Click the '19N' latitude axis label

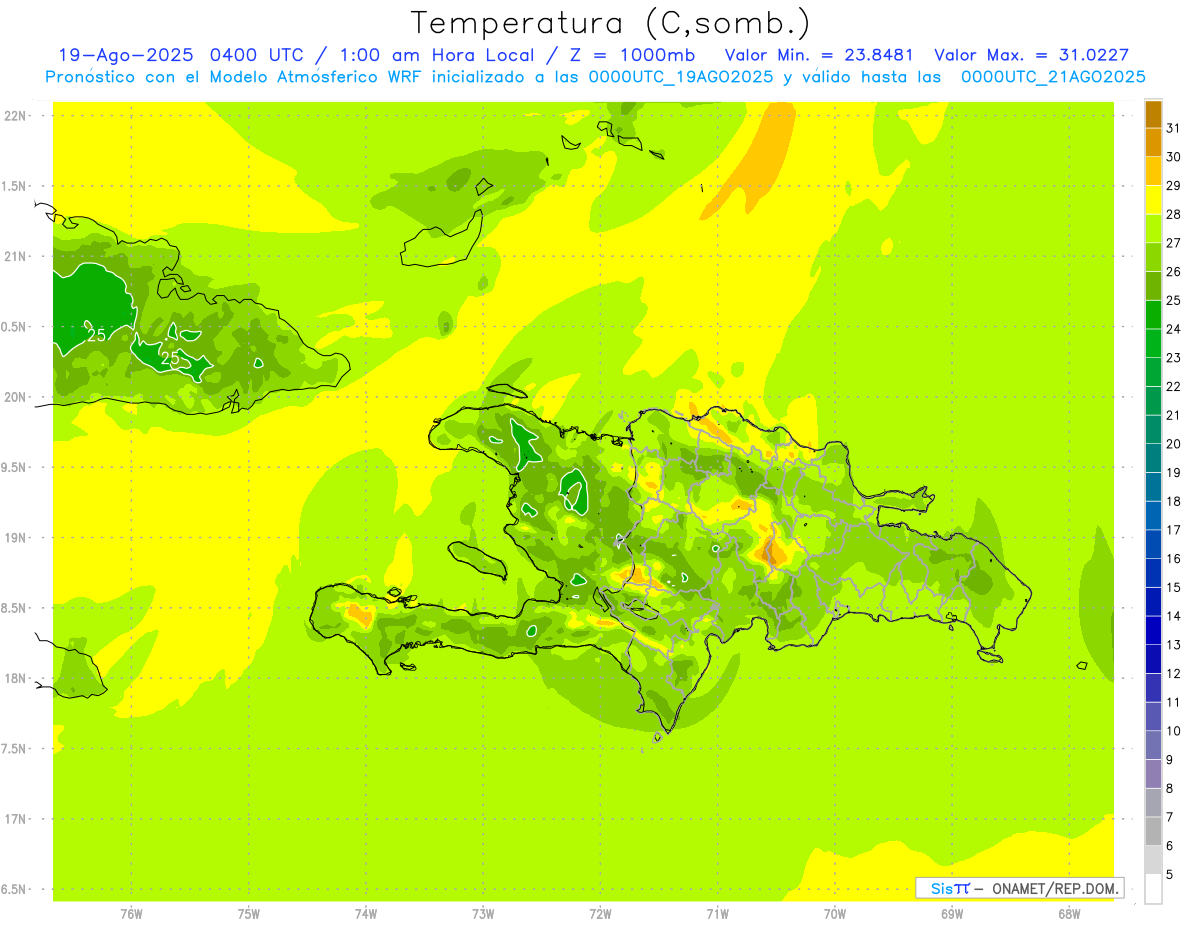pos(16,538)
